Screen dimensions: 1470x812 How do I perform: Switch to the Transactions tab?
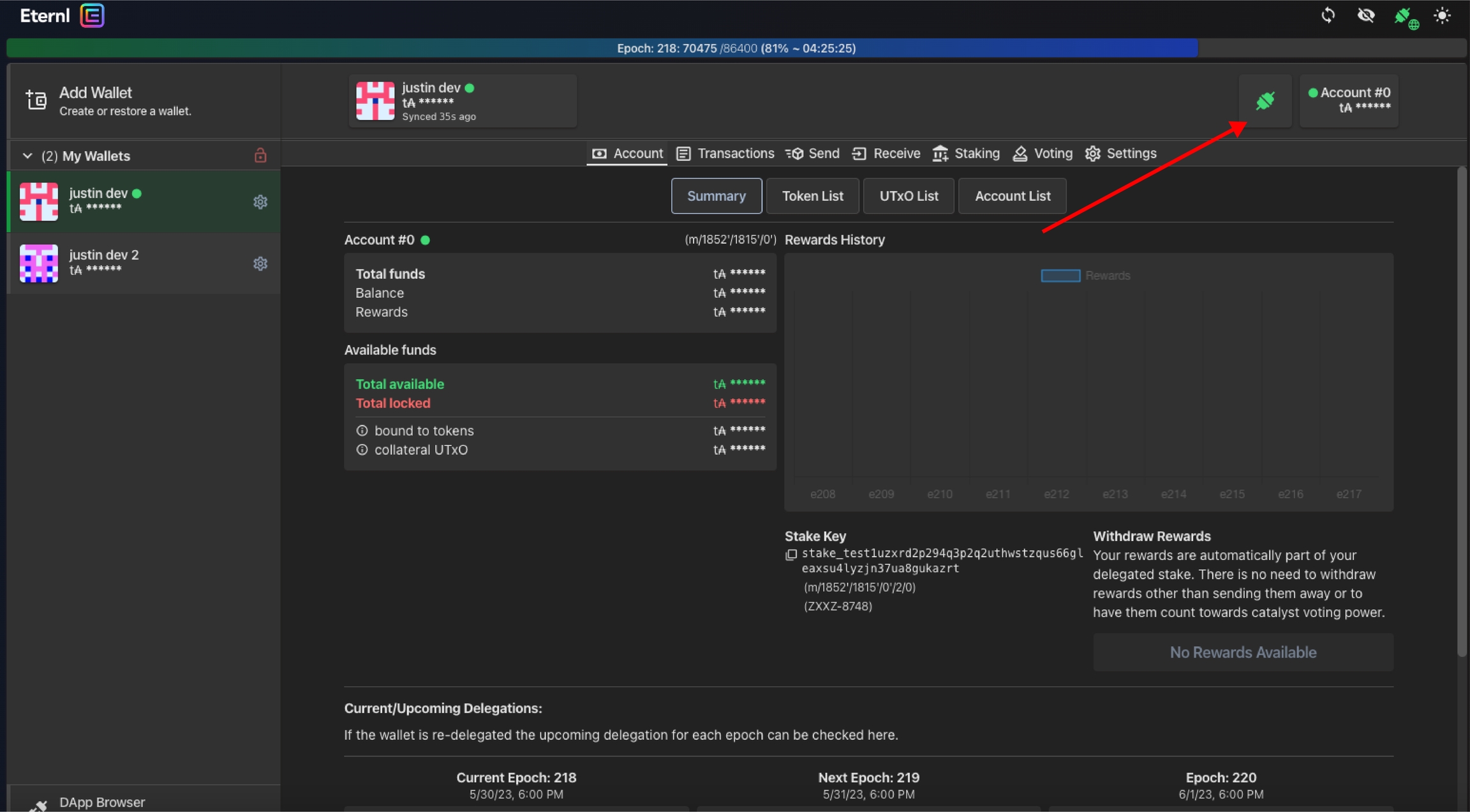[725, 154]
